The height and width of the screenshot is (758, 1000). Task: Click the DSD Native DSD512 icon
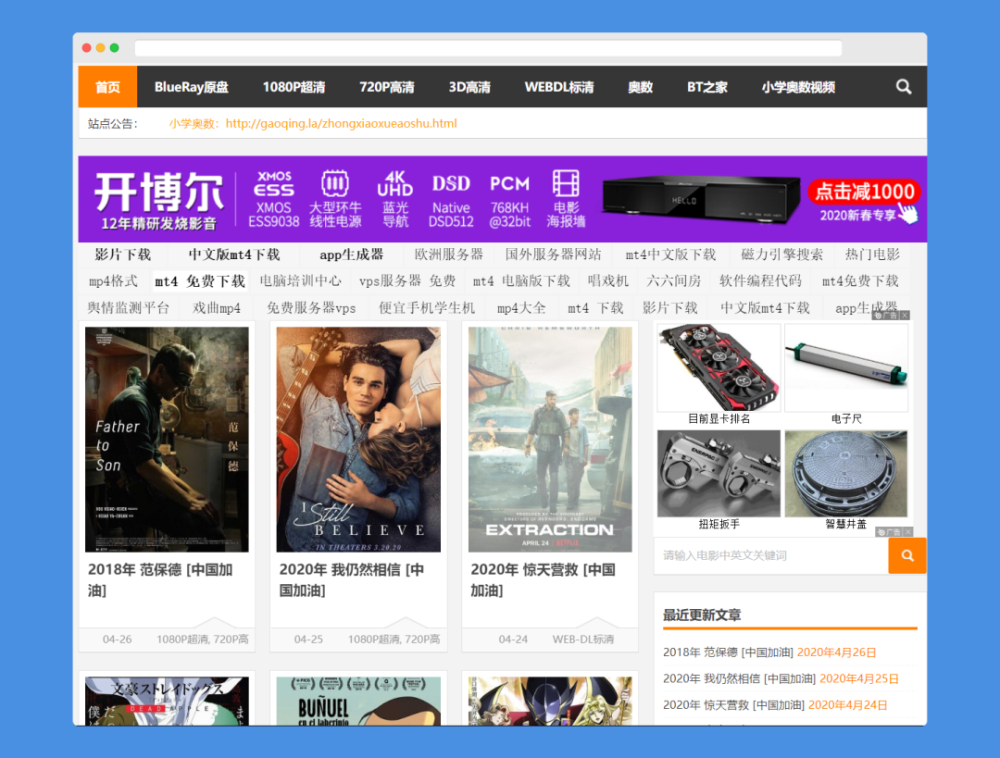(451, 200)
